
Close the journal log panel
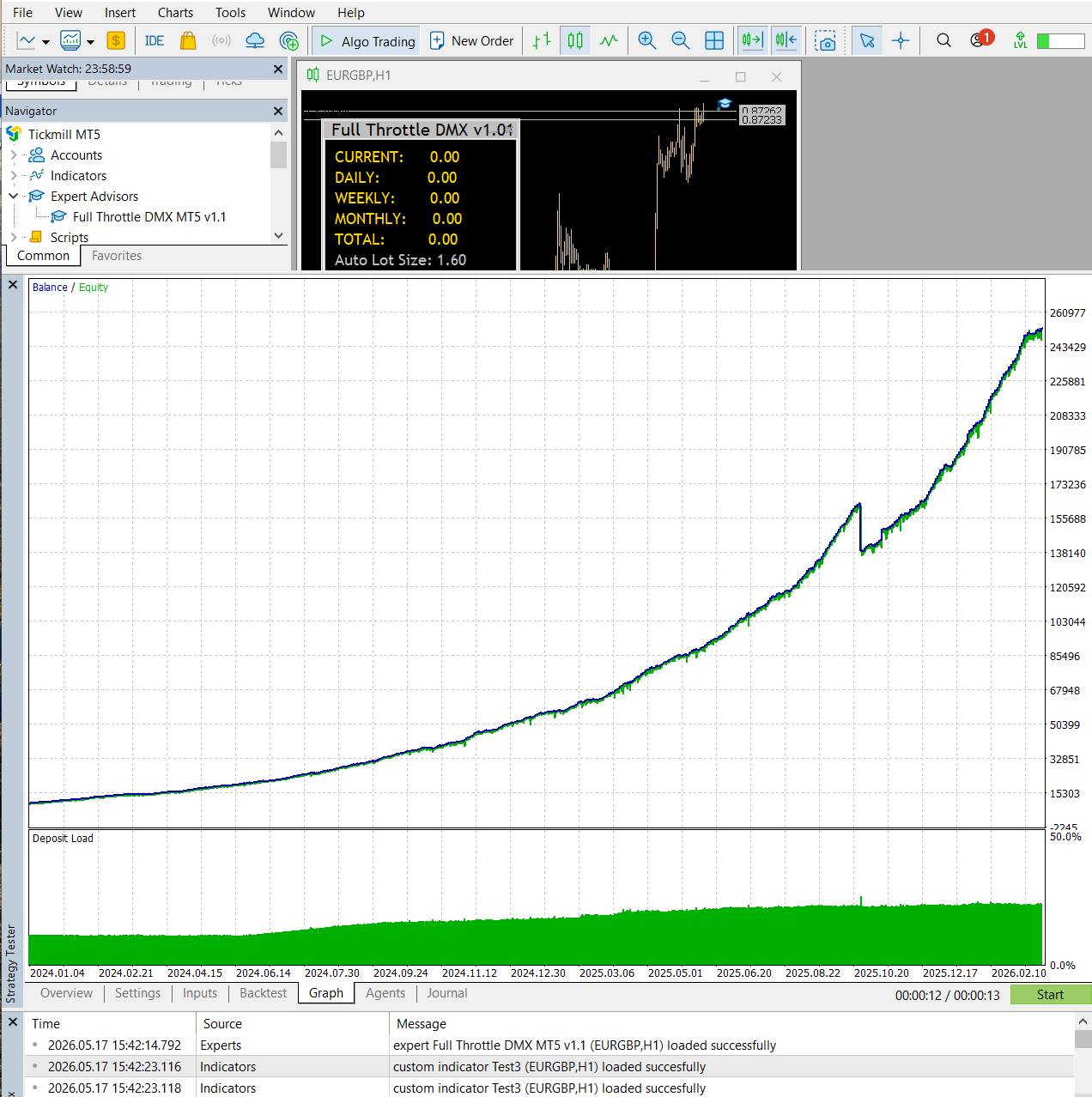pyautogui.click(x=13, y=1022)
